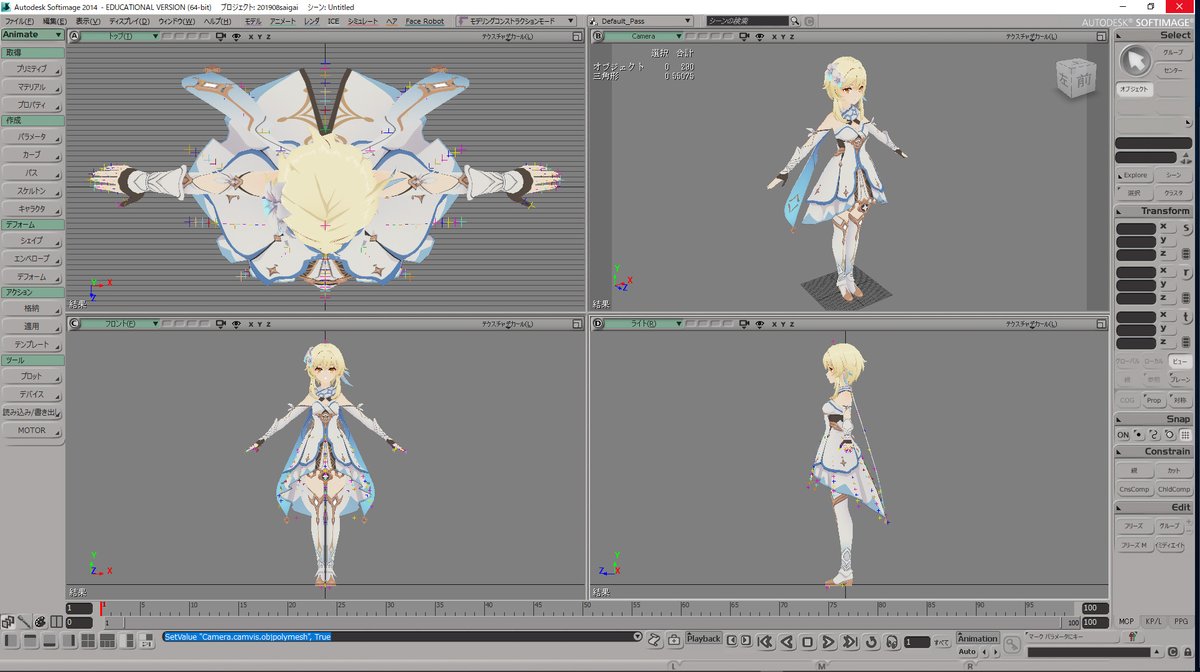Toggle point snap icon in Snap panel

(x=1138, y=435)
